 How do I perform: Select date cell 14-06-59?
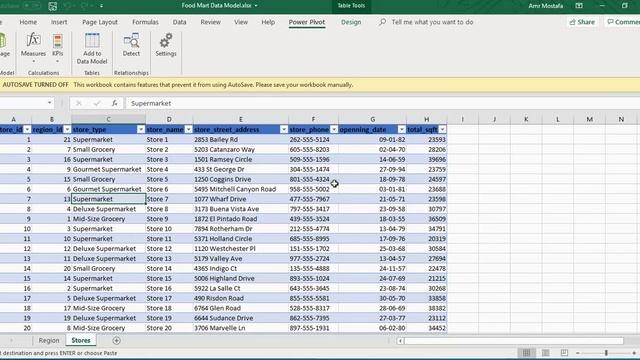coord(372,160)
